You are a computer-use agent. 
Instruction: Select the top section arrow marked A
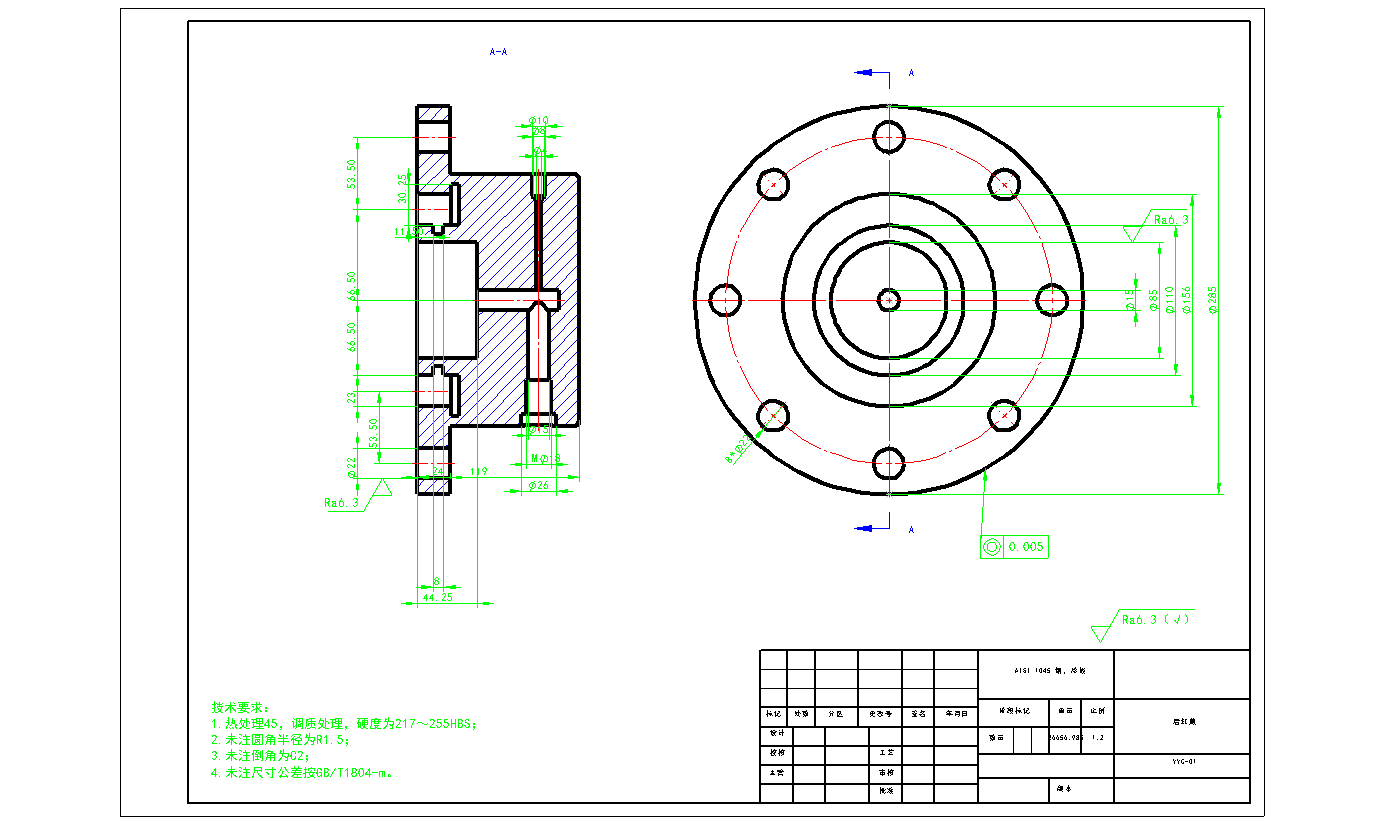pos(872,73)
